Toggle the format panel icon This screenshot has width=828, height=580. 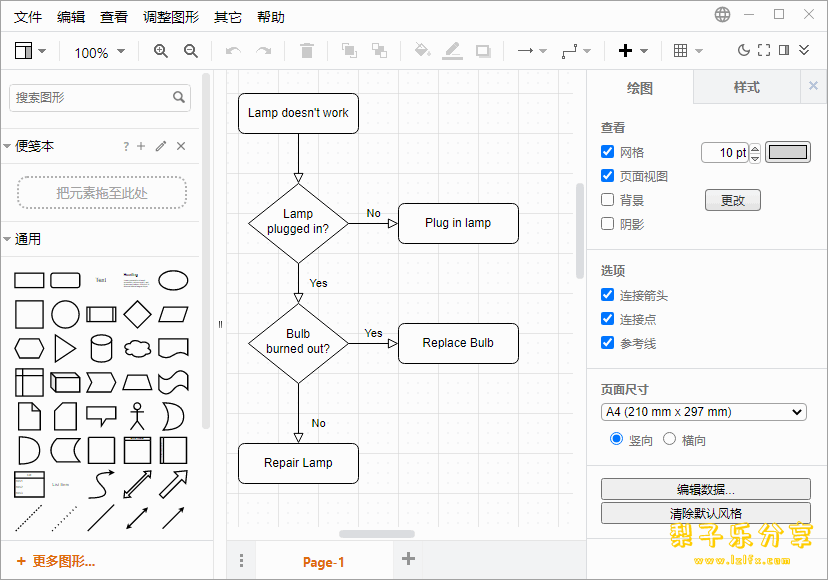784,50
